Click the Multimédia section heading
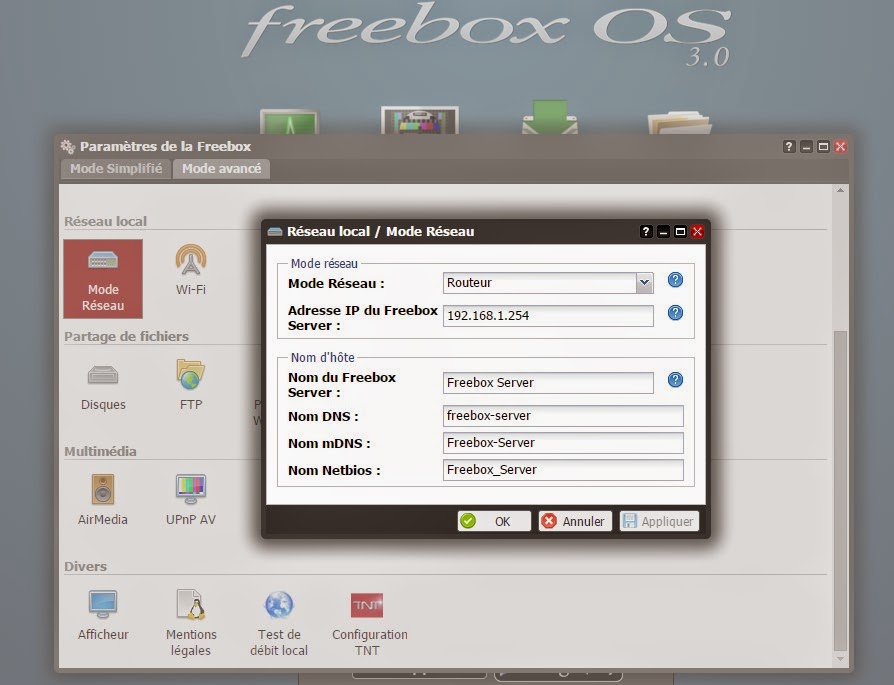This screenshot has height=685, width=894. pos(100,452)
